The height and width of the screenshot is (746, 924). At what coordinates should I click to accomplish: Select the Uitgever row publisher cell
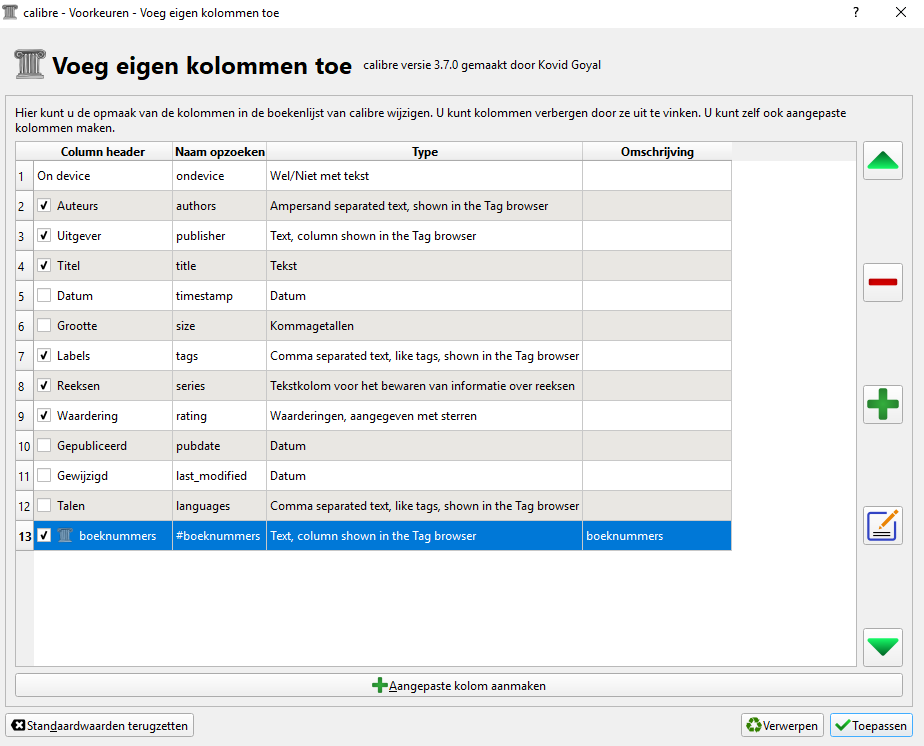[219, 236]
